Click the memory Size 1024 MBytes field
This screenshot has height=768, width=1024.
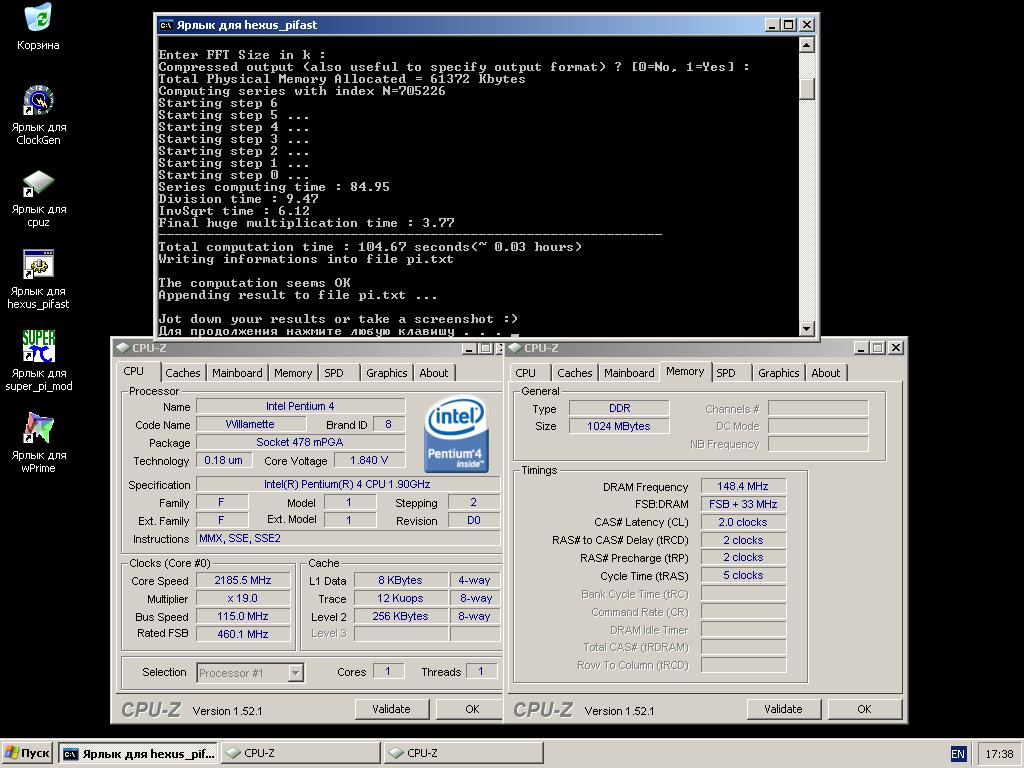619,426
